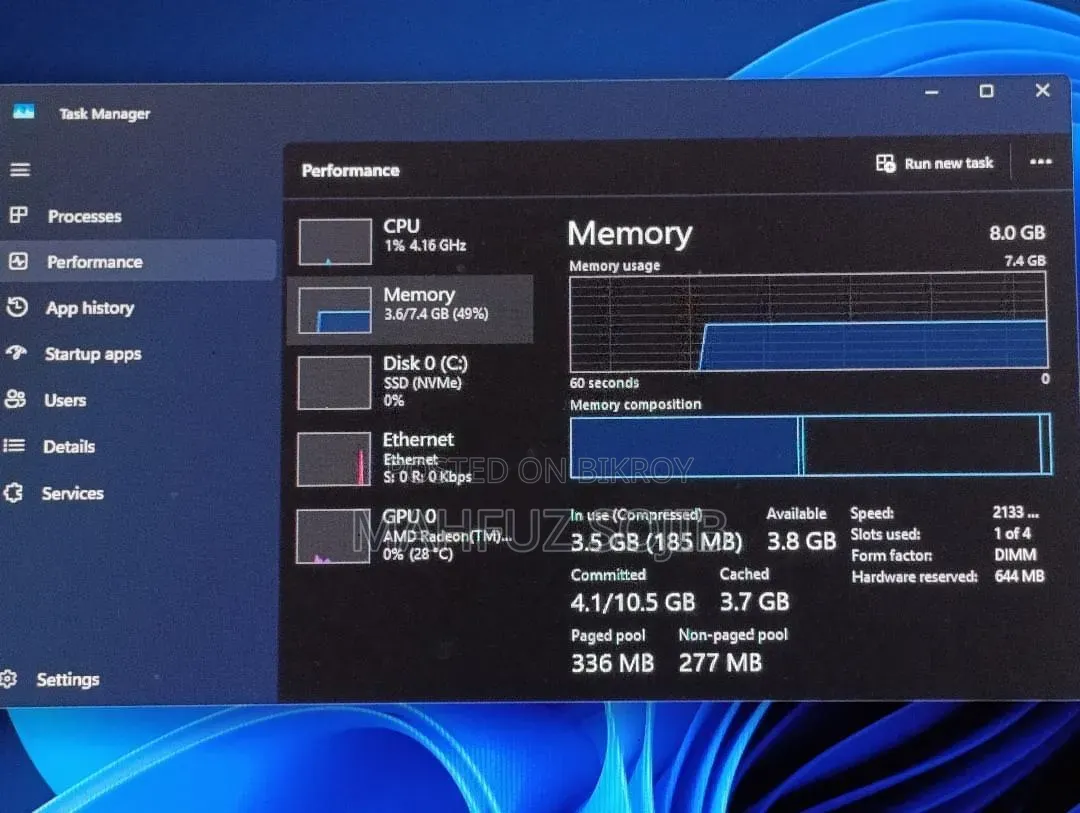Click In use value 3.5 GB (185 MB)

(x=656, y=542)
